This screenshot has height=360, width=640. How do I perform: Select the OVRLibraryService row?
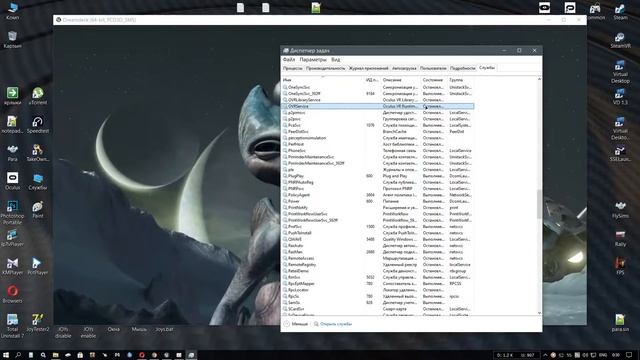coord(378,100)
